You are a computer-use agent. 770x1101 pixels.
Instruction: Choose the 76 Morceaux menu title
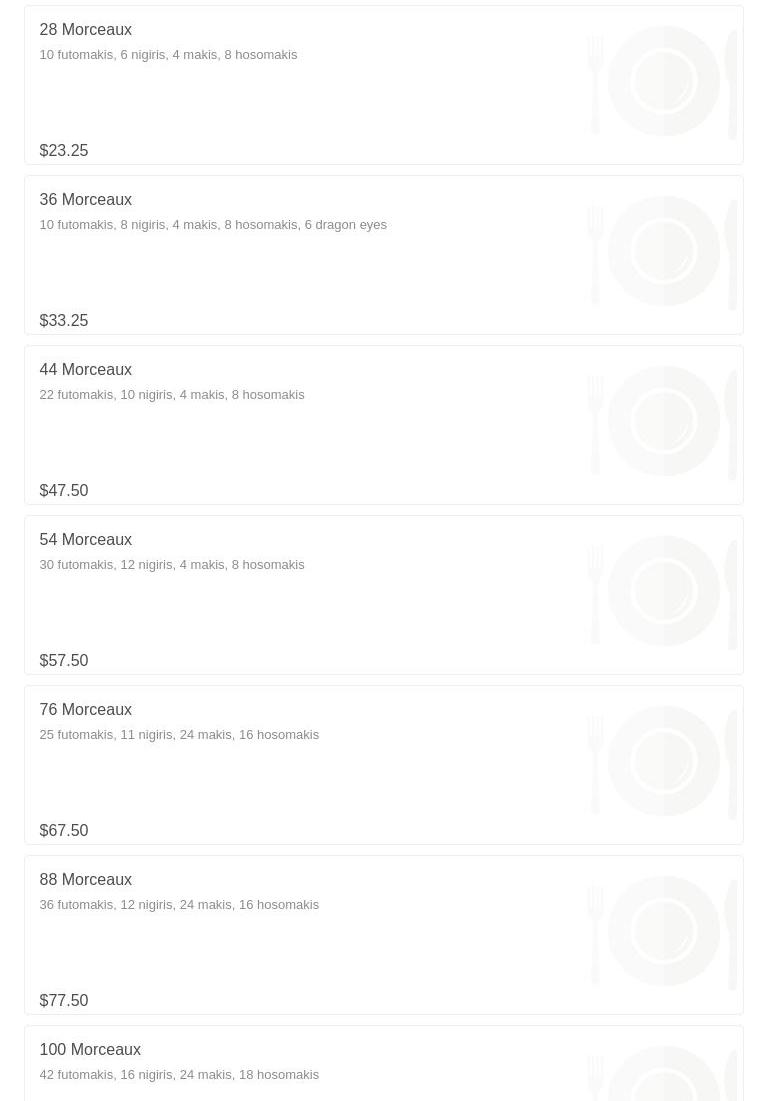85,710
